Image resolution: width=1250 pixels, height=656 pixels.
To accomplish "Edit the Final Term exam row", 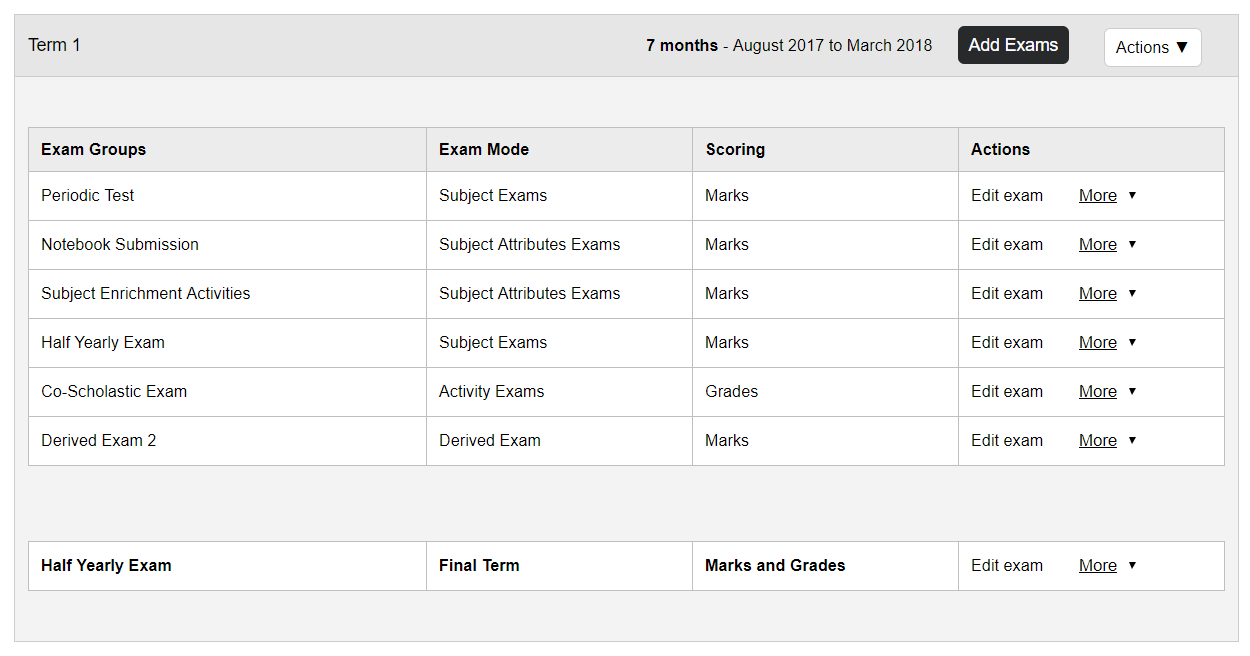I will (x=1007, y=566).
